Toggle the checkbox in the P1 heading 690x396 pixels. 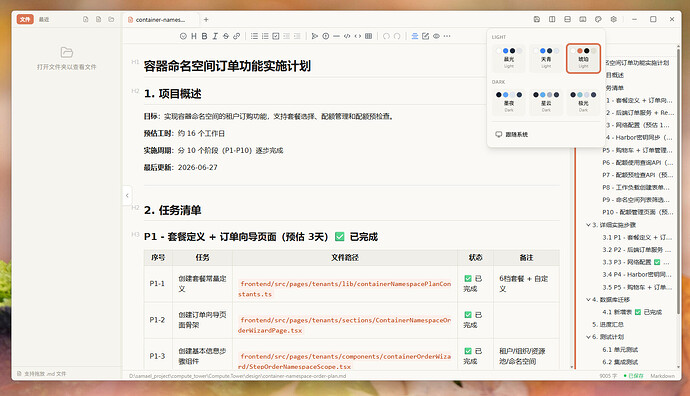tap(339, 237)
